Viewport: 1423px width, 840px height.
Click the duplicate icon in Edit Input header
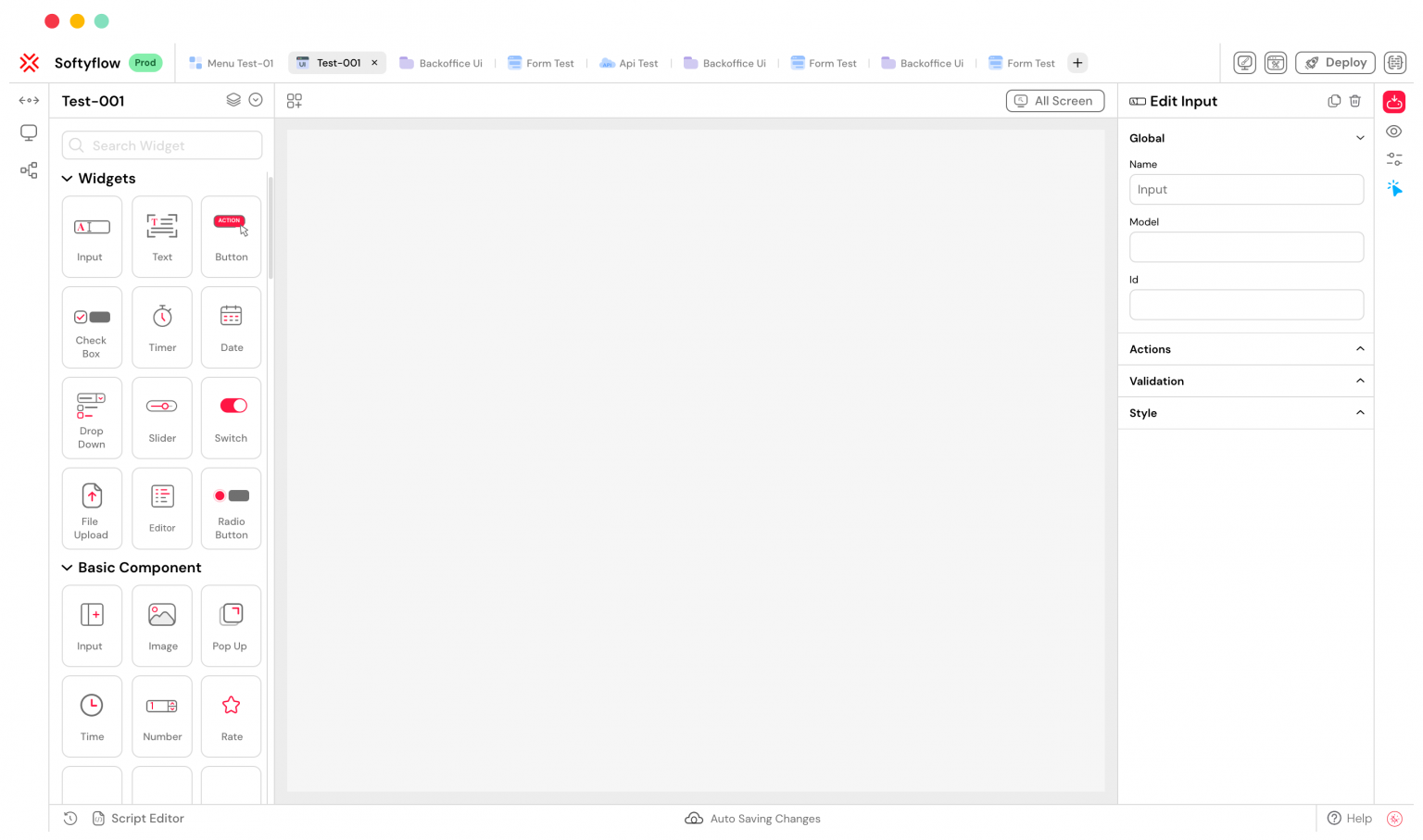[1334, 100]
